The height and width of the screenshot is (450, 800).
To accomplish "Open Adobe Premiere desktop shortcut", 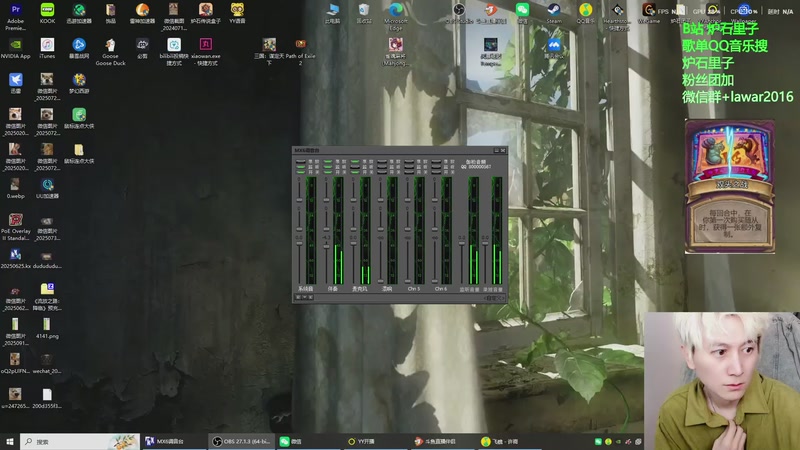I will click(x=15, y=16).
